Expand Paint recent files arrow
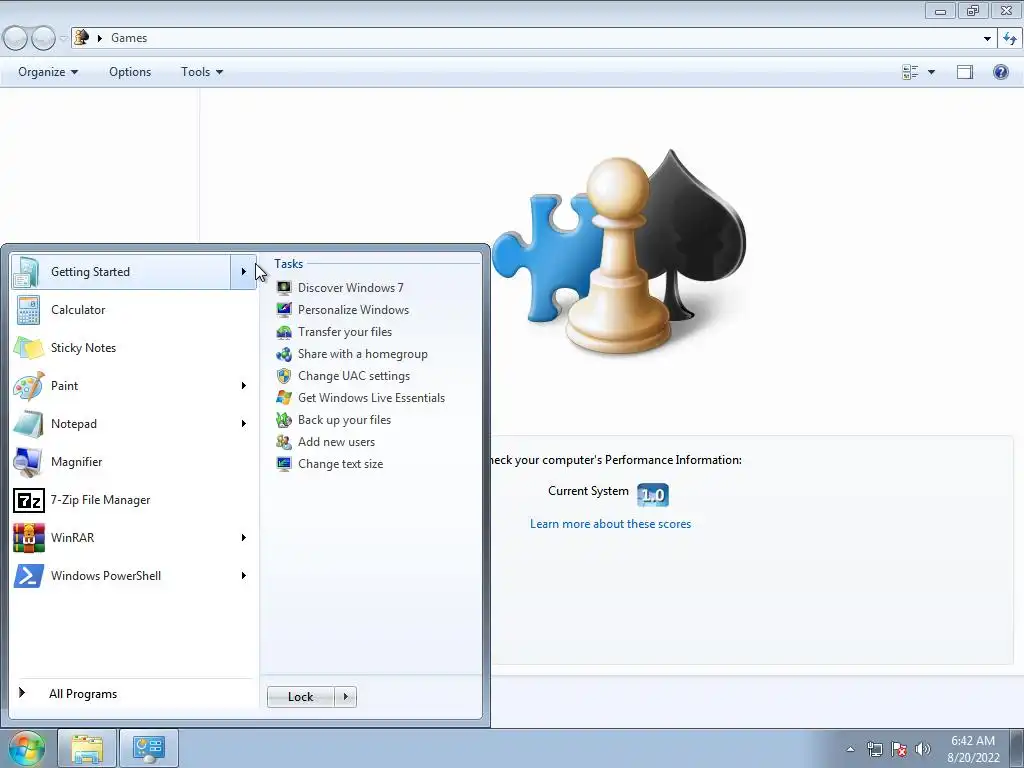The width and height of the screenshot is (1024, 768). pyautogui.click(x=244, y=386)
